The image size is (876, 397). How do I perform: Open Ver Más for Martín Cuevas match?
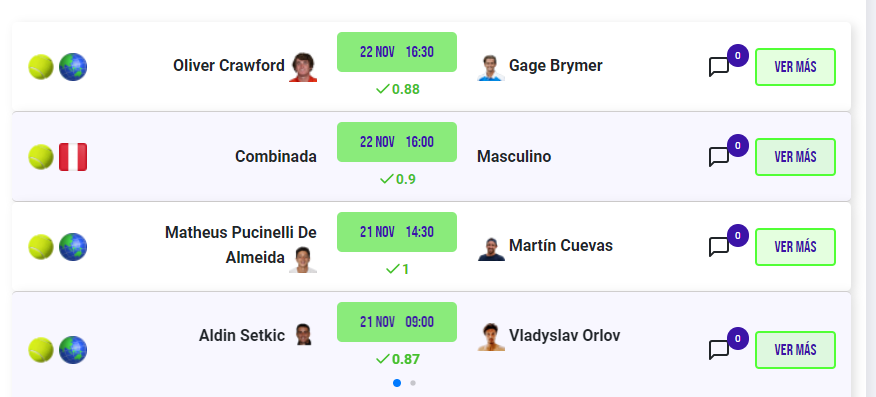tap(796, 247)
